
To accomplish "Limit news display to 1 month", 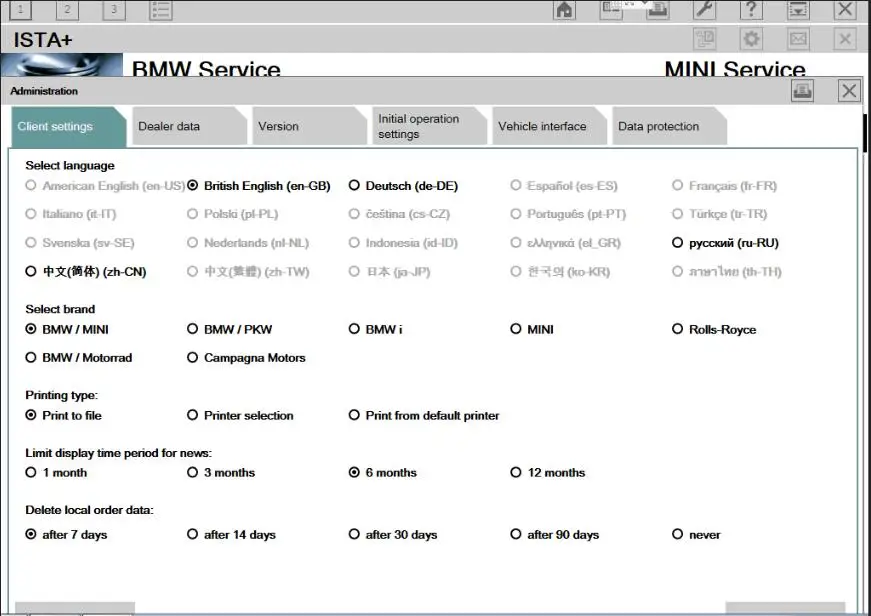I will [x=56, y=473].
